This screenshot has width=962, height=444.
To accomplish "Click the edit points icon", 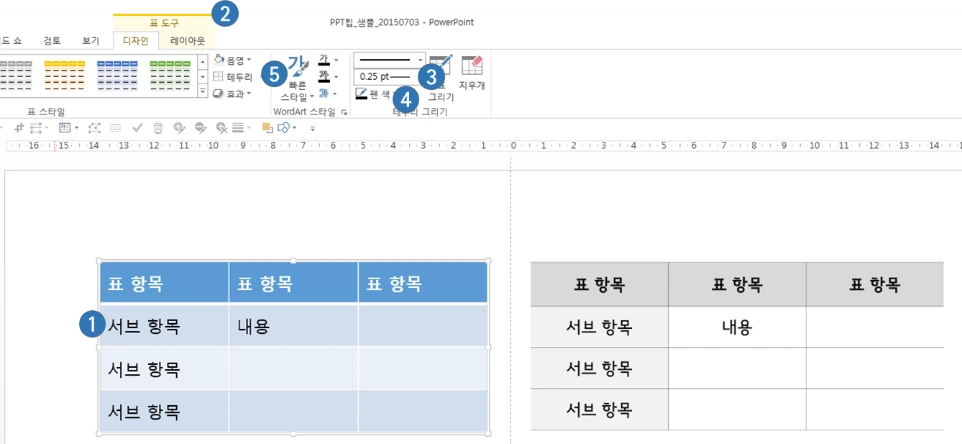I will [94, 128].
